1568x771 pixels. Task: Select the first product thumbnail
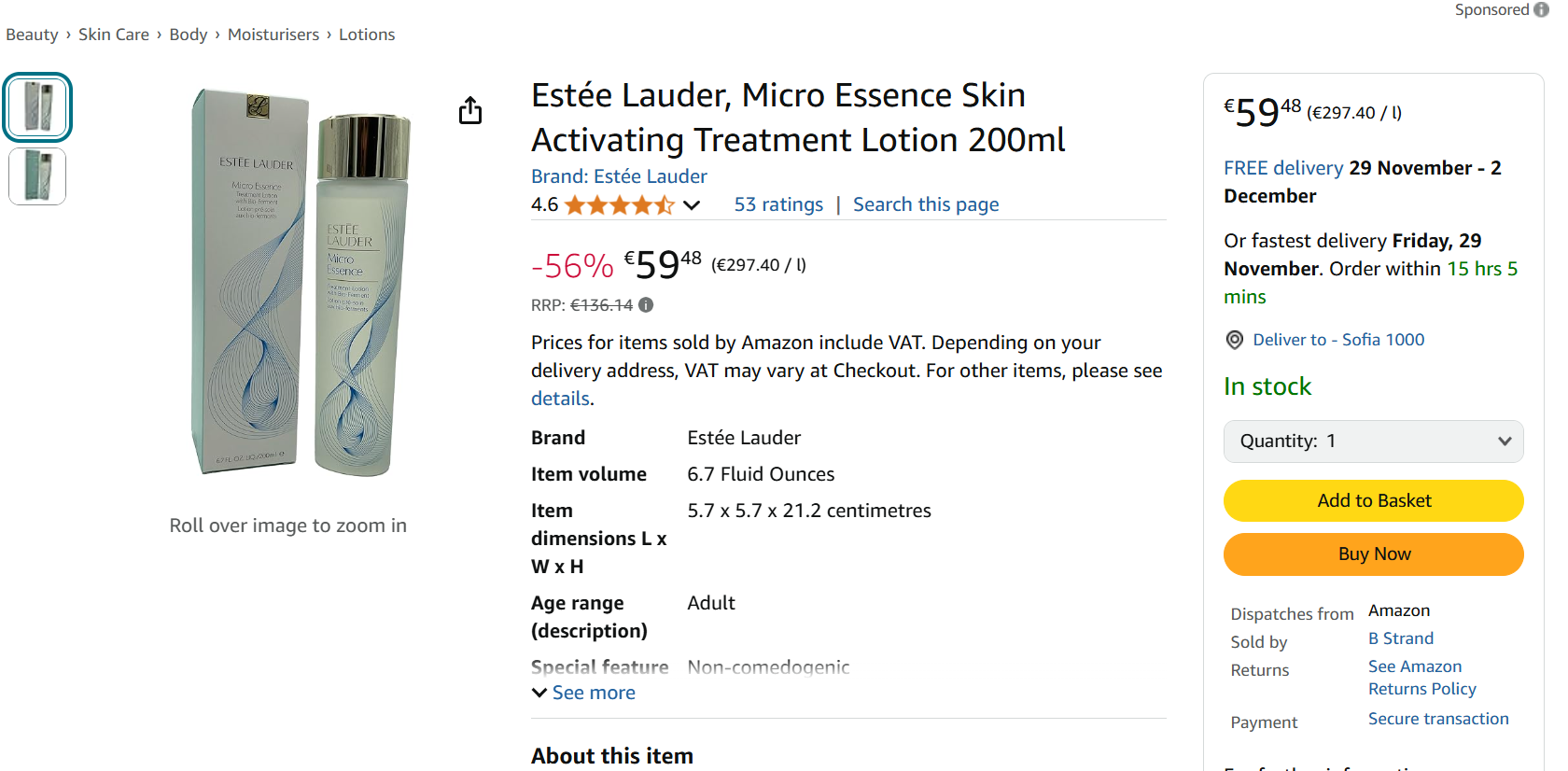click(37, 107)
